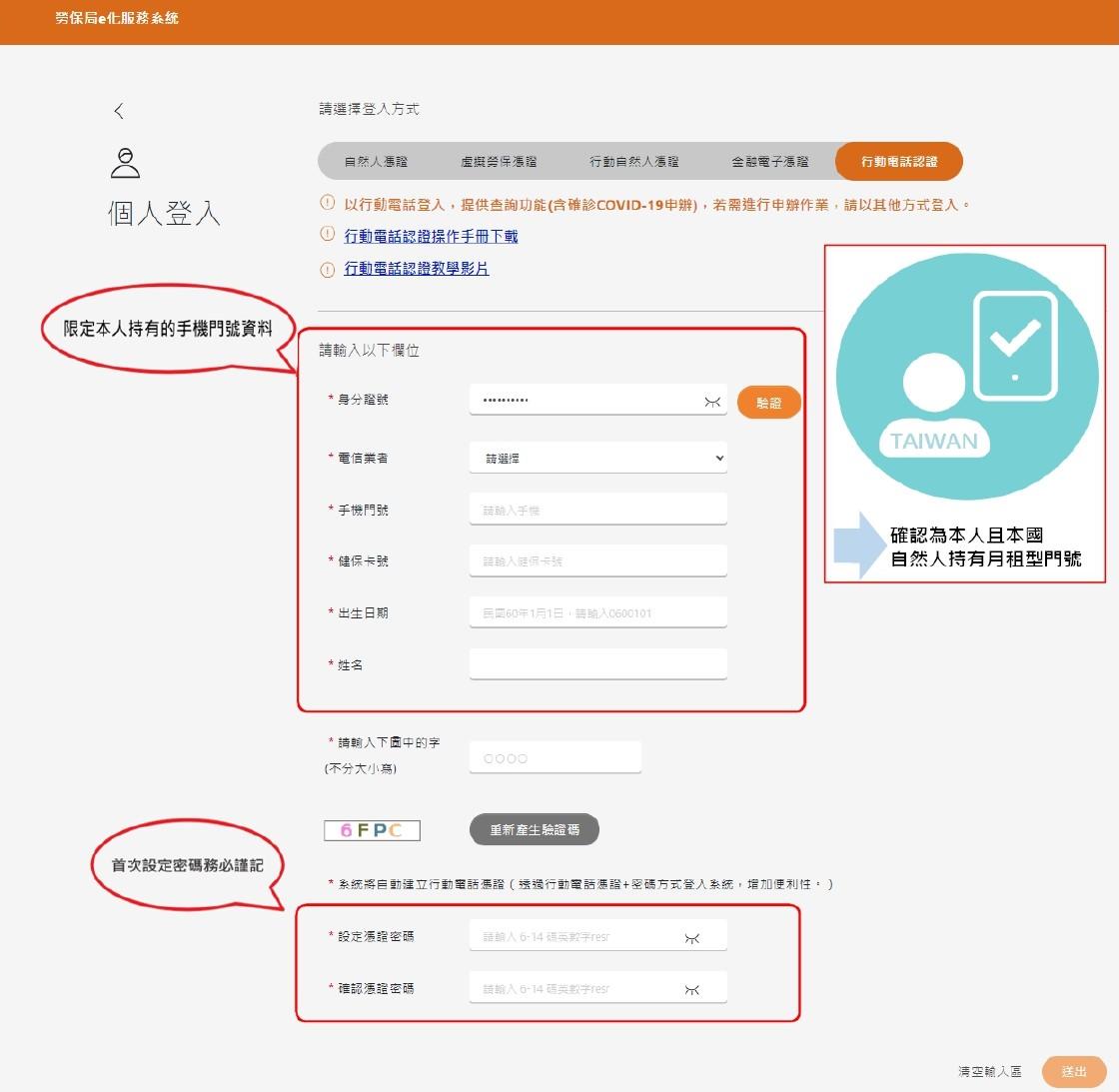The height and width of the screenshot is (1092, 1119).
Task: Switch to the 虛擬勞保憑證 tab
Action: click(499, 162)
